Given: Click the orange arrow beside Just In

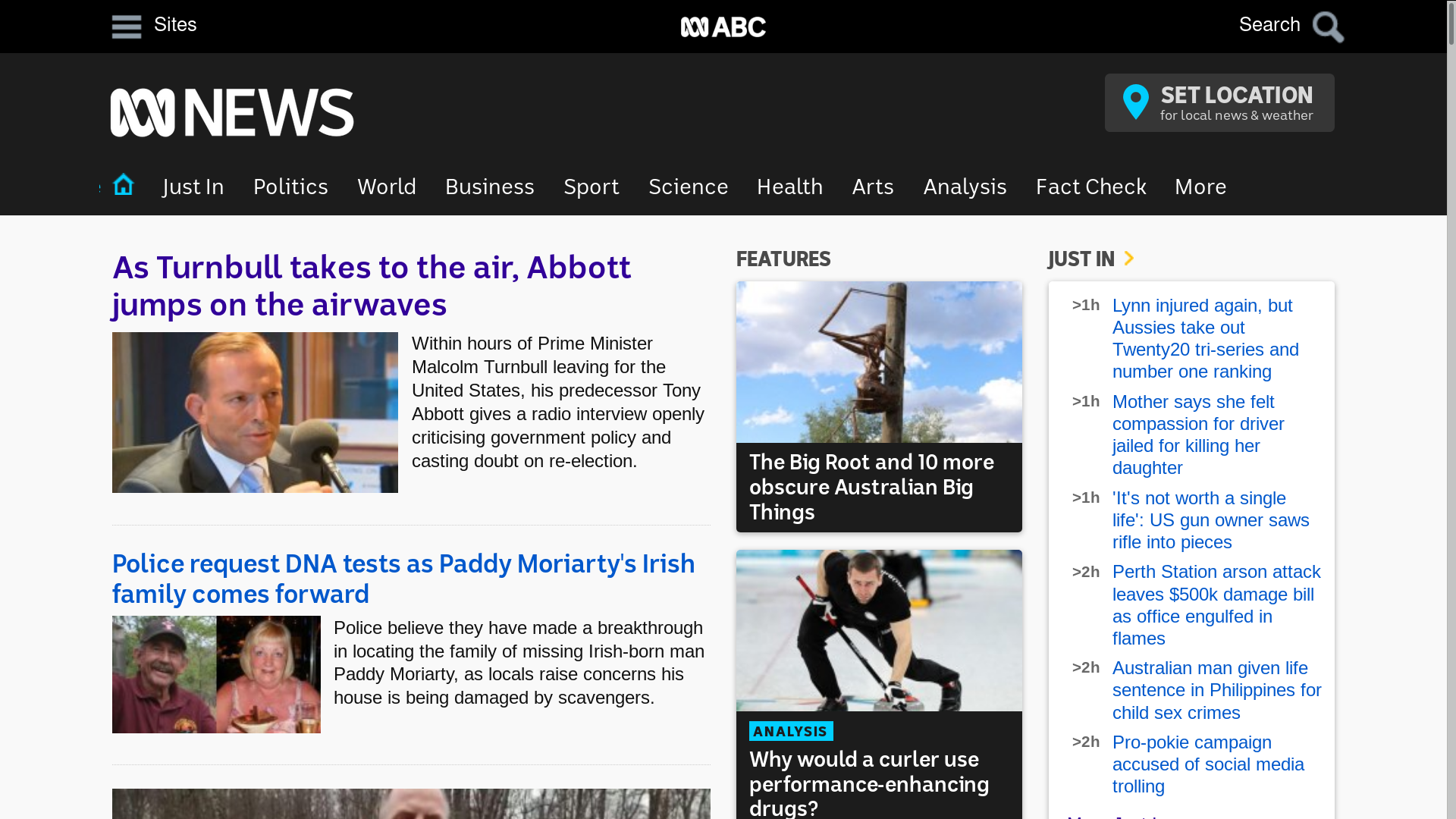Looking at the screenshot, I should point(1129,259).
